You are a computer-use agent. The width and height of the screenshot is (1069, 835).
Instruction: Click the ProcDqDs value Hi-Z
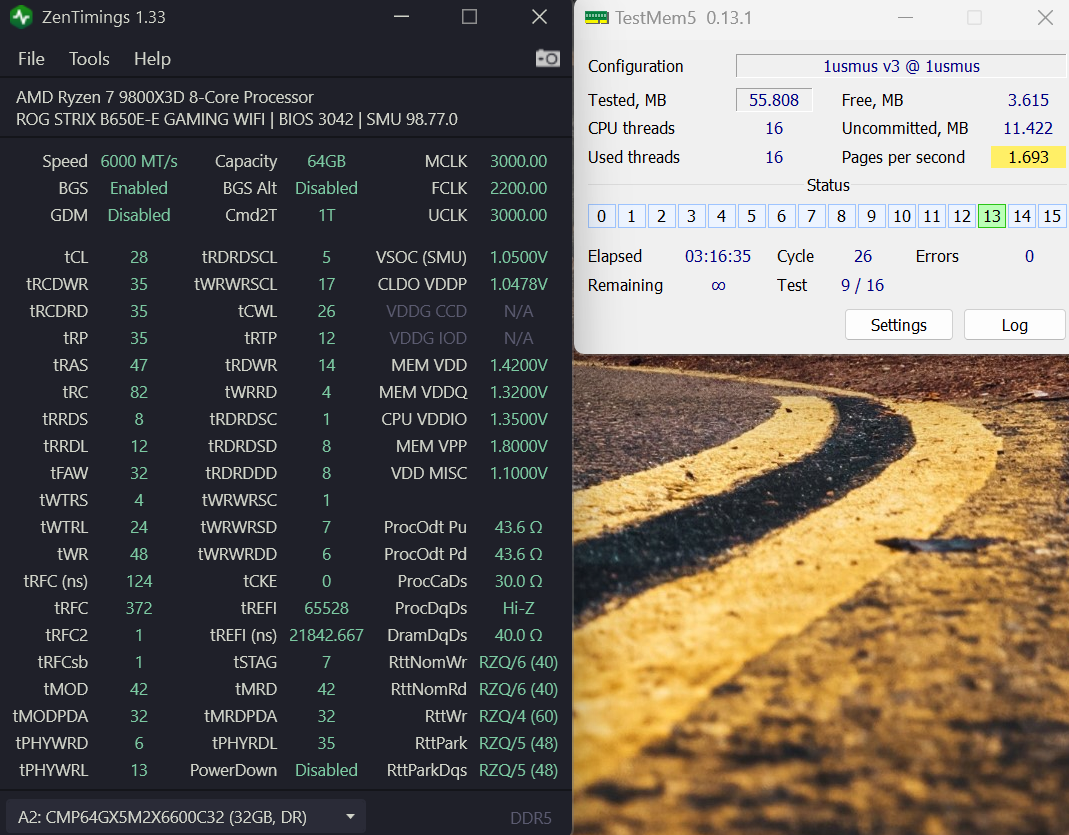[x=518, y=608]
